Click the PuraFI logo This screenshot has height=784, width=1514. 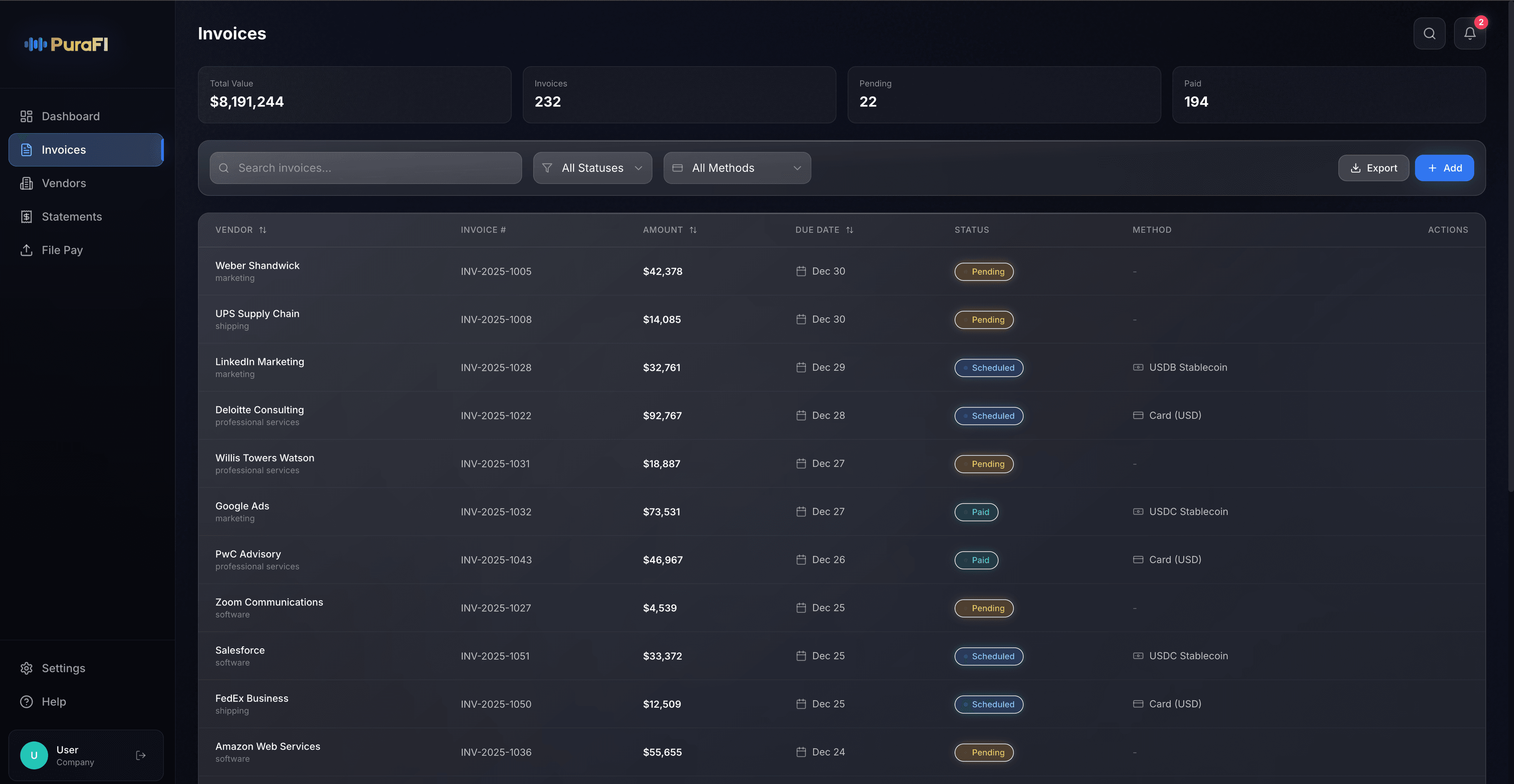[x=66, y=44]
